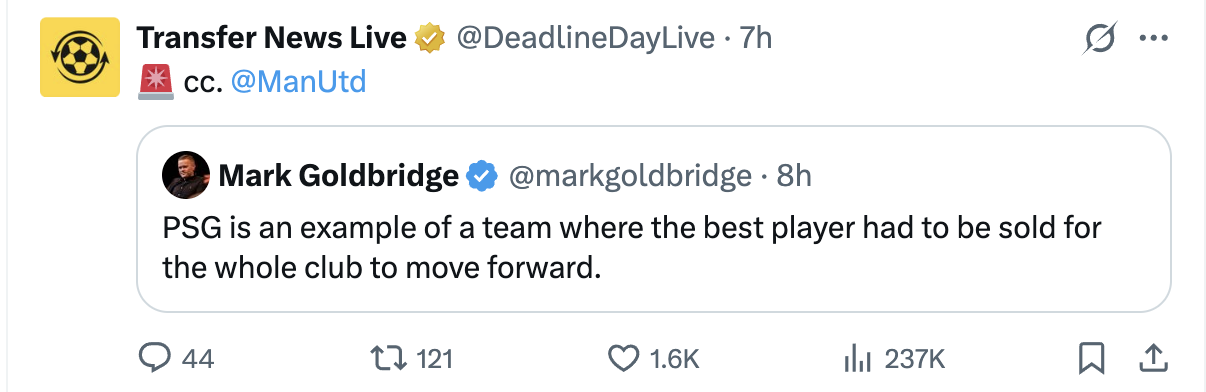
Task: Click Mark Goldbridge's name in the quote
Action: (338, 176)
